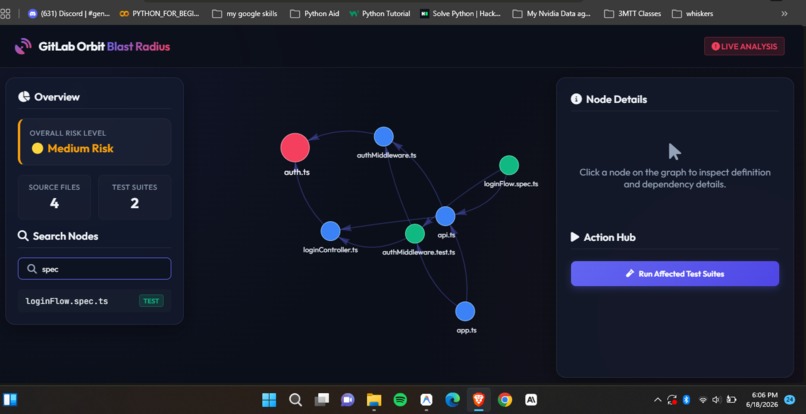Open Windows taskbar search
The height and width of the screenshot is (414, 806).
point(295,400)
